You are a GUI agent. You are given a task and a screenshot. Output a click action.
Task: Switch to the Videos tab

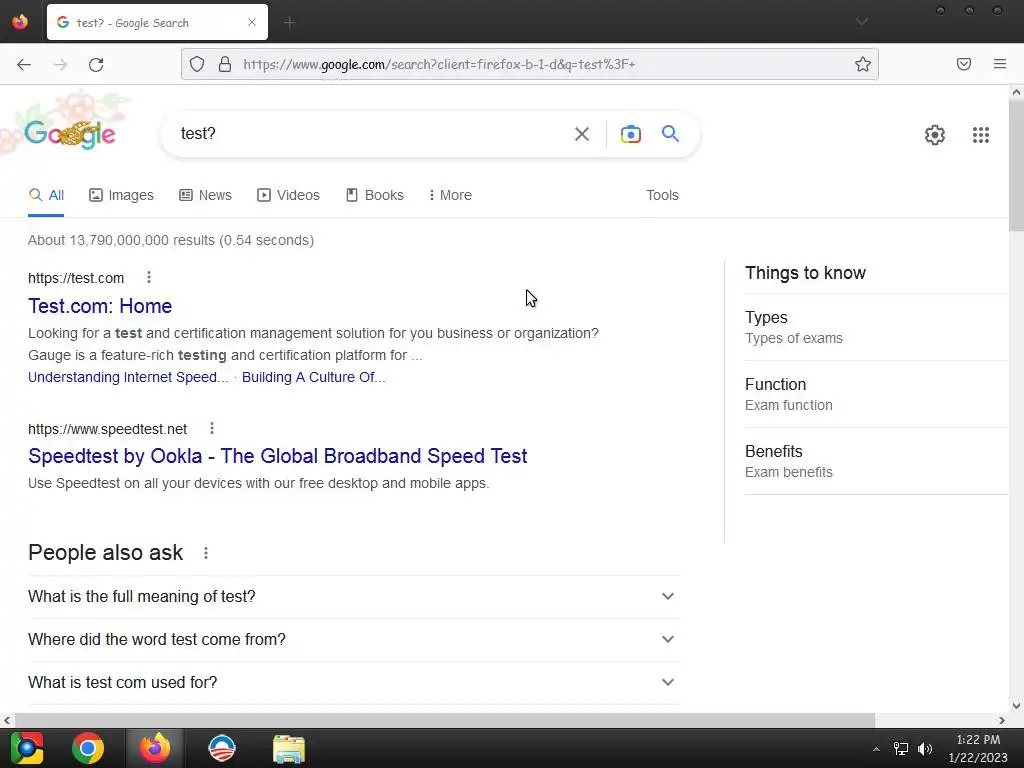pyautogui.click(x=289, y=195)
